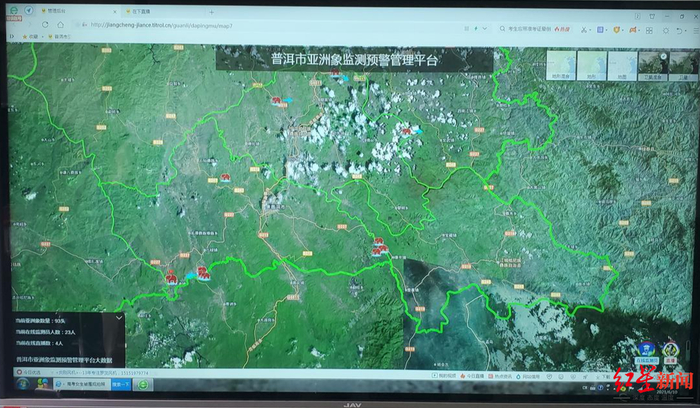Click the elephant marker inside the white cloud area

coord(406,131)
